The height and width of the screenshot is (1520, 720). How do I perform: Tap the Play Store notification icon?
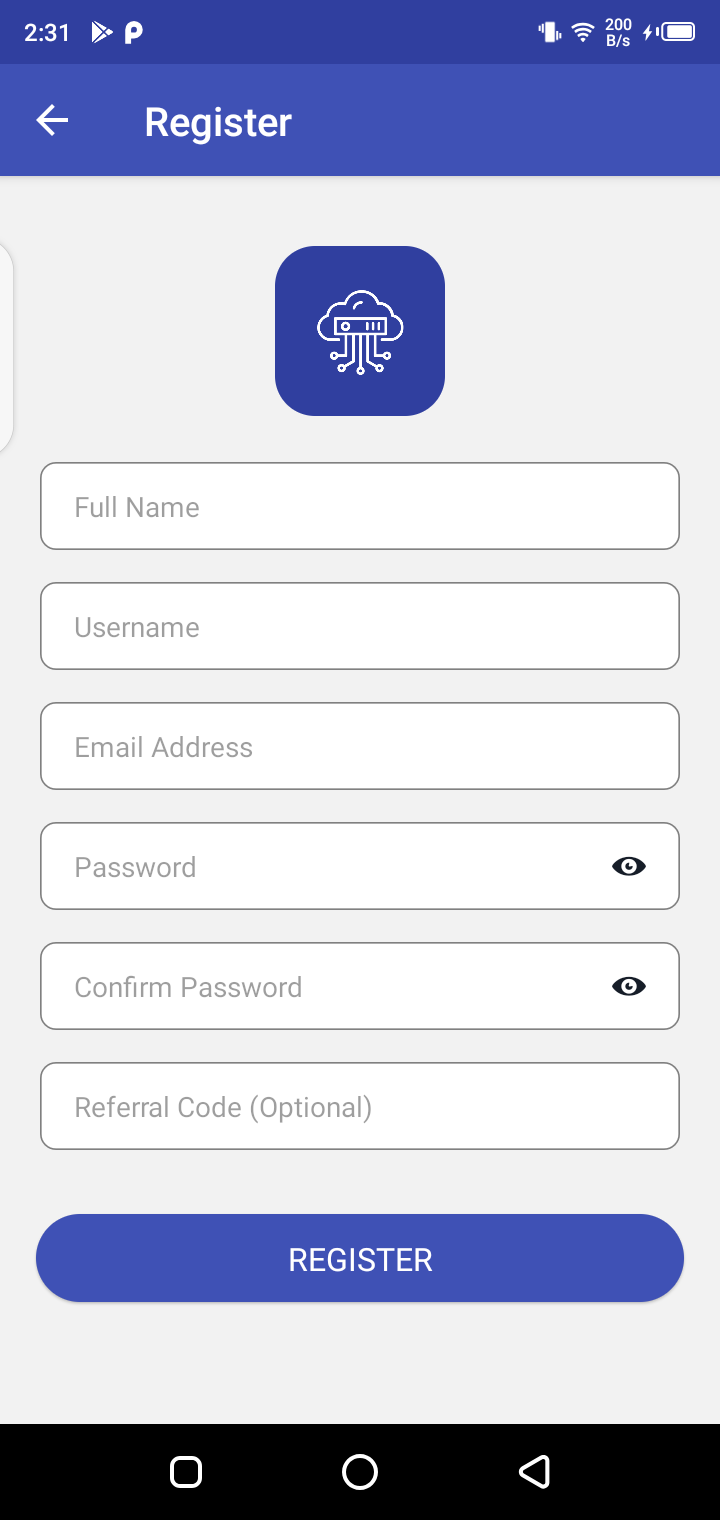(x=101, y=33)
